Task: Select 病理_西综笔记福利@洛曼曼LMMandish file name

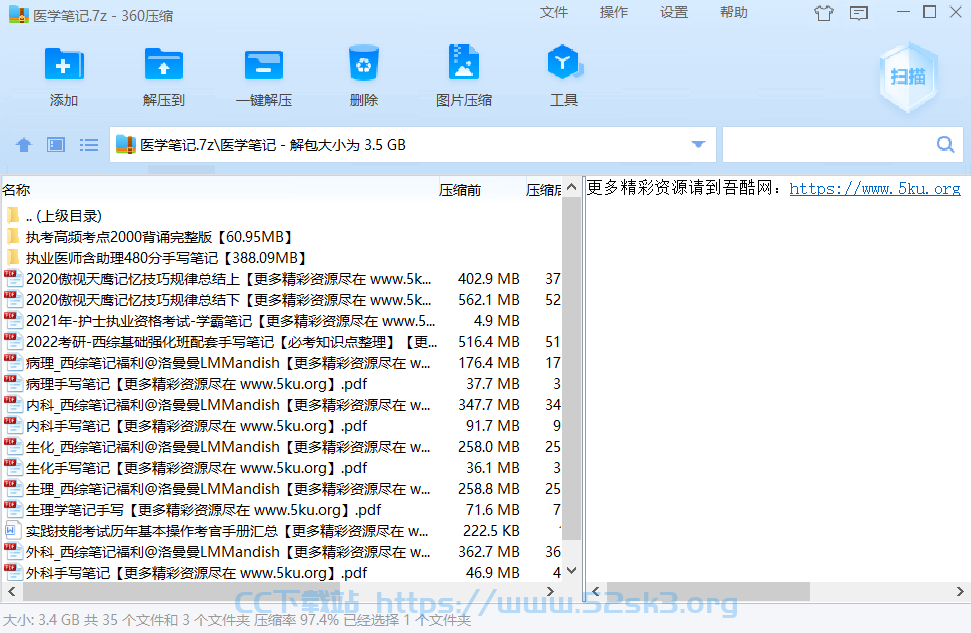Action: click(x=229, y=363)
